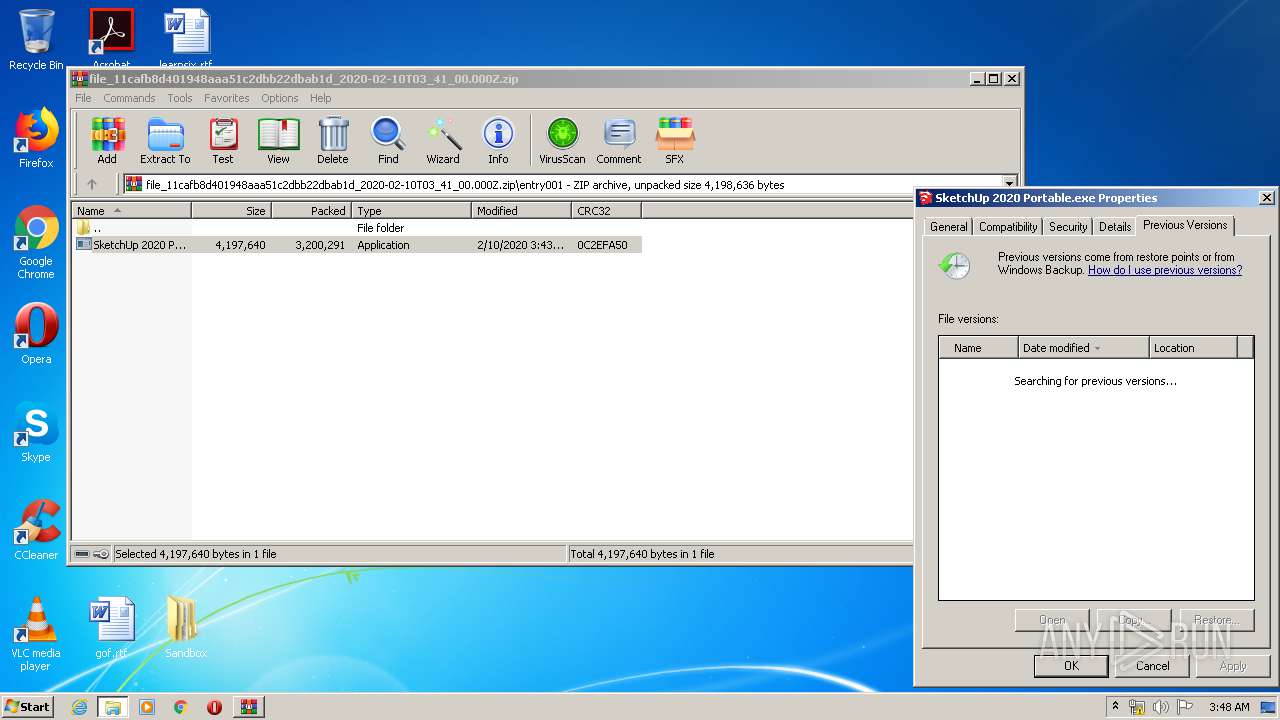Open the VLC media player shortcut
Viewport: 1280px width, 720px height.
point(36,634)
